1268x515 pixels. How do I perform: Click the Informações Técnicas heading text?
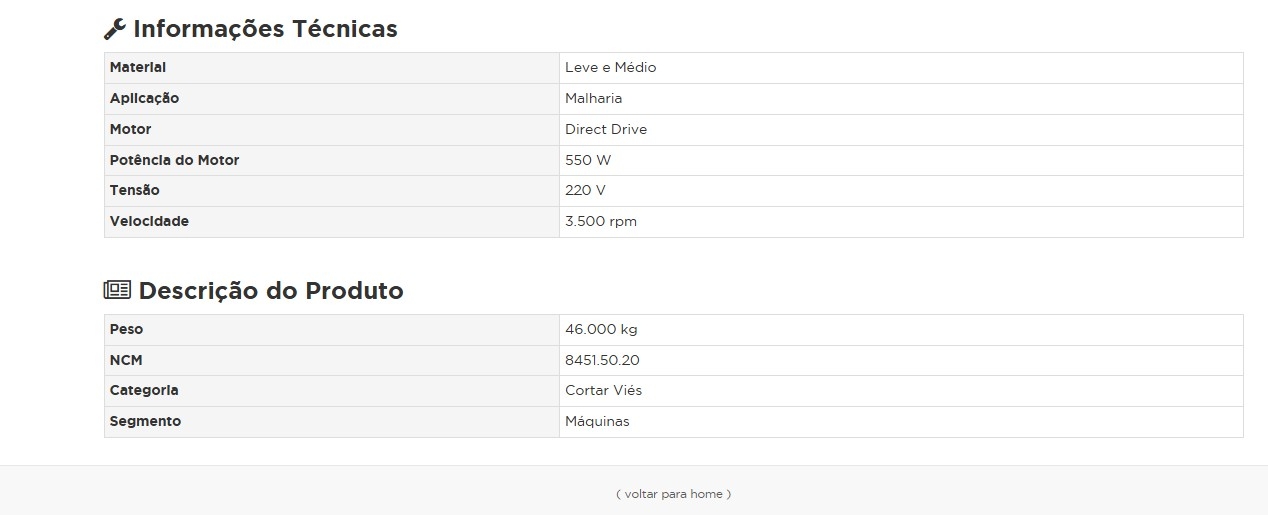(265, 29)
